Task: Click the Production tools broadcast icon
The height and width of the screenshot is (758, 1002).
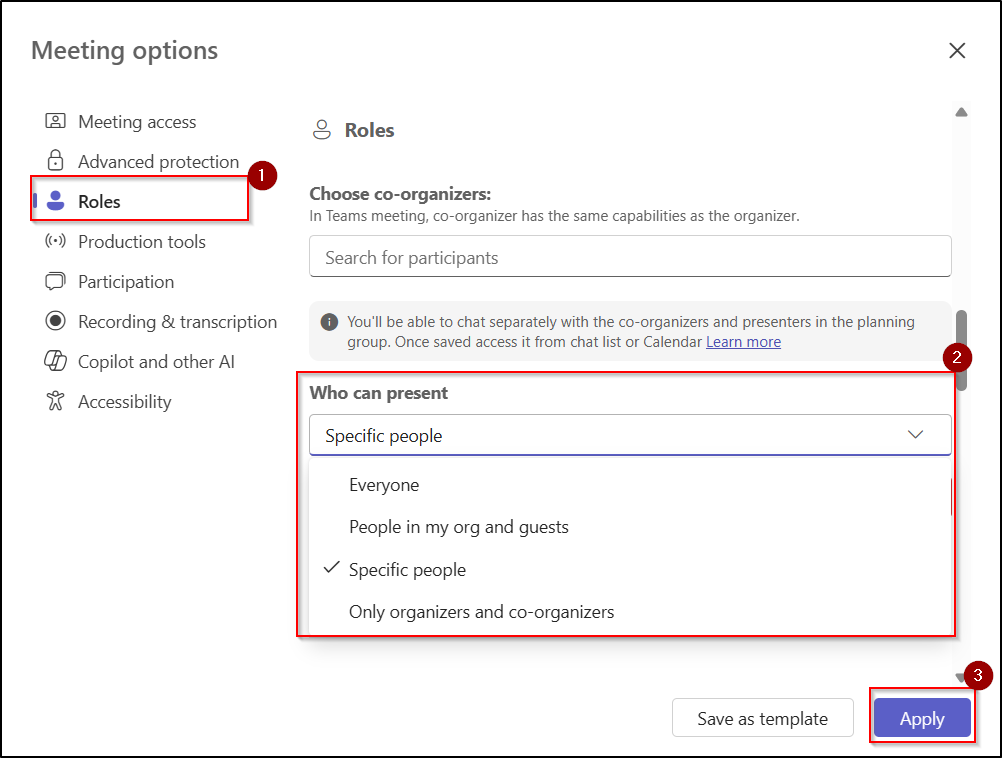Action: (x=56, y=241)
